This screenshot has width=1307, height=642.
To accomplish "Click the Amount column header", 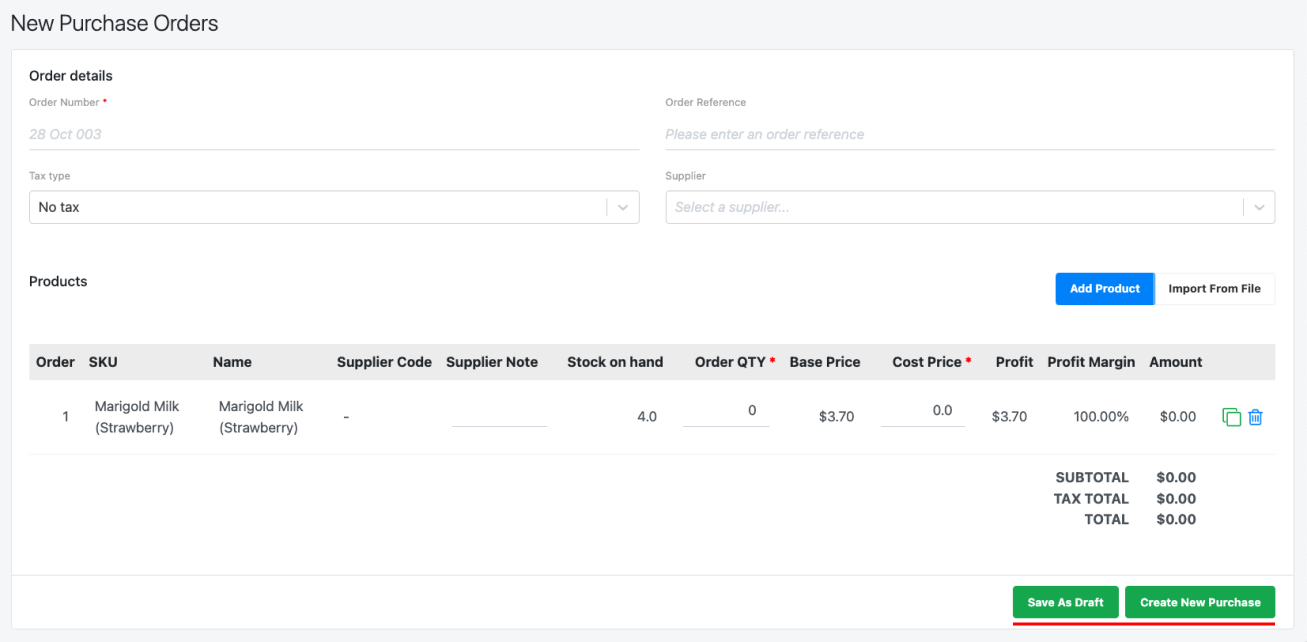I will [x=1176, y=362].
